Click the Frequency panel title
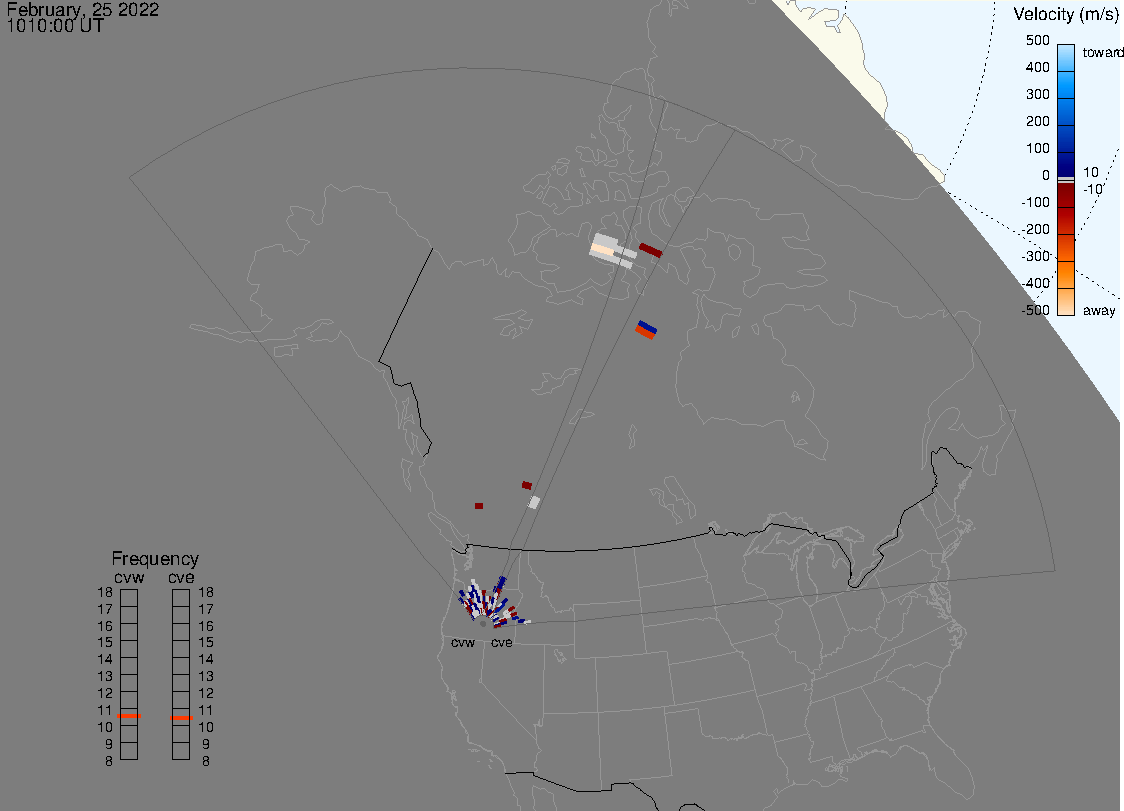Viewport: 1124px width, 811px height. (155, 559)
